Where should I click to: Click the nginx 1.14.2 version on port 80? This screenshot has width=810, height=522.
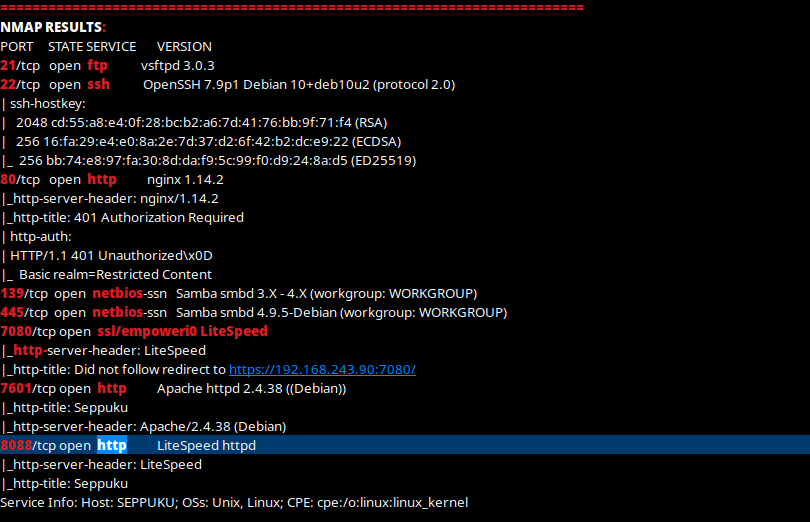pos(185,179)
